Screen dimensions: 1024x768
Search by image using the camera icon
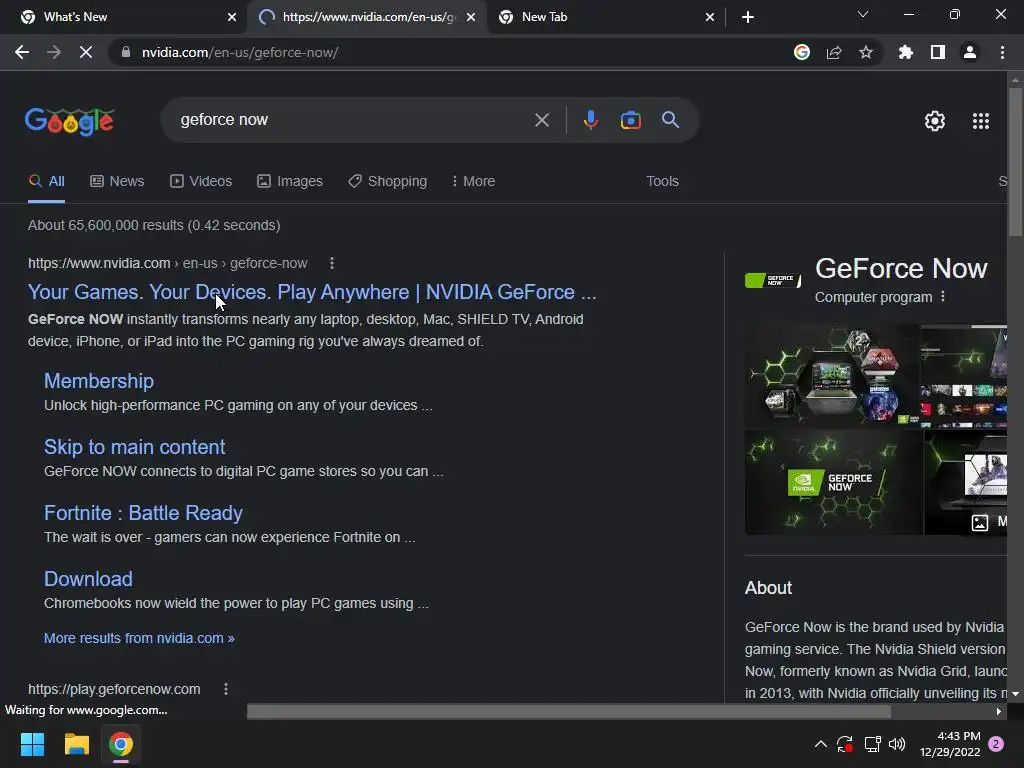coord(631,120)
